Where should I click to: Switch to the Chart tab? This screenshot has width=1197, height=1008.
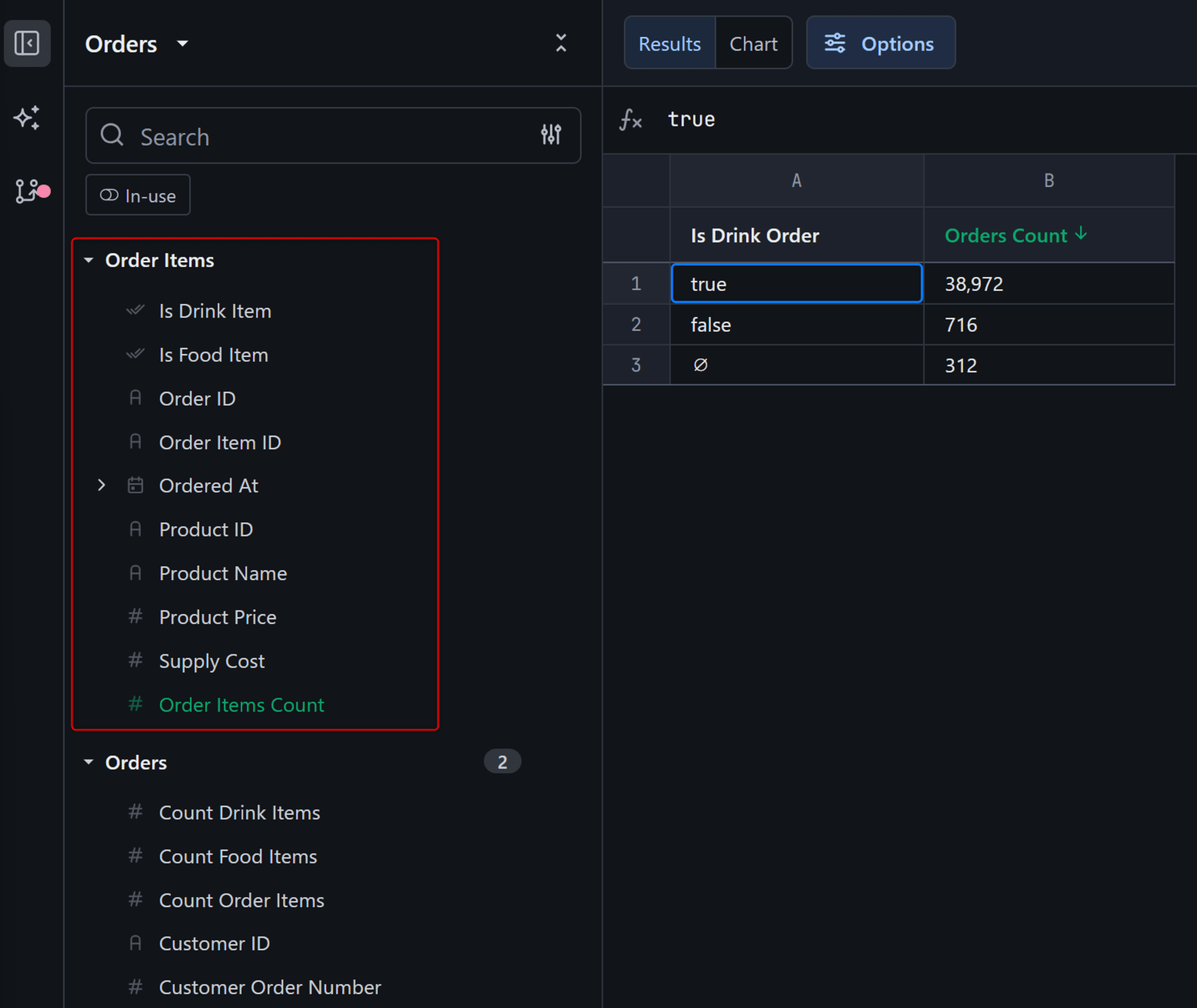coord(754,43)
